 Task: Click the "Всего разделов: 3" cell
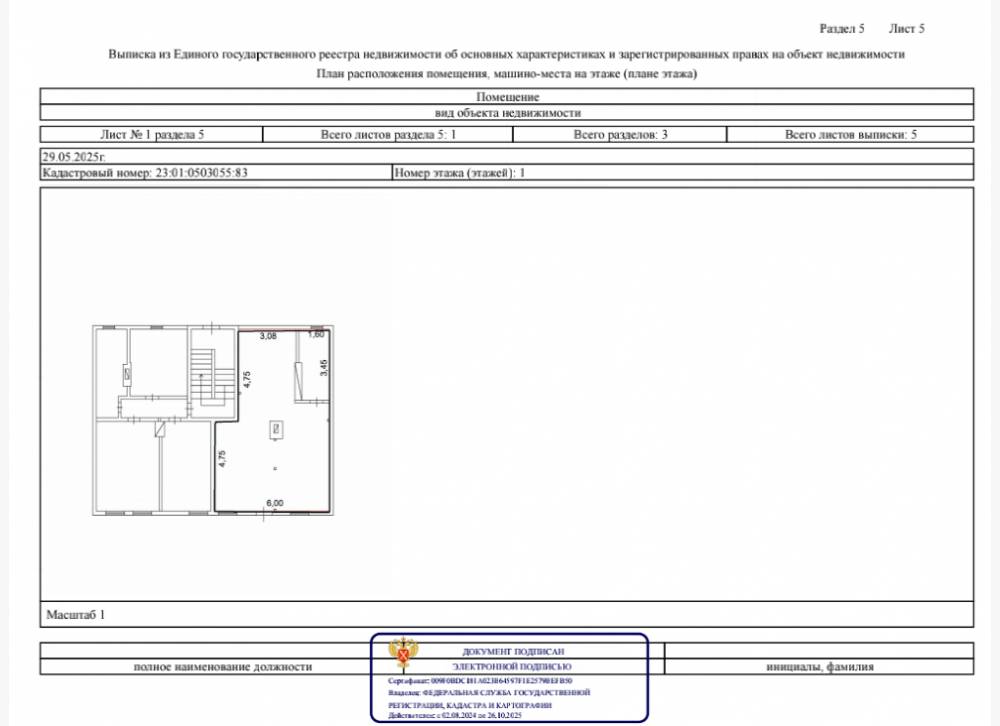click(620, 134)
